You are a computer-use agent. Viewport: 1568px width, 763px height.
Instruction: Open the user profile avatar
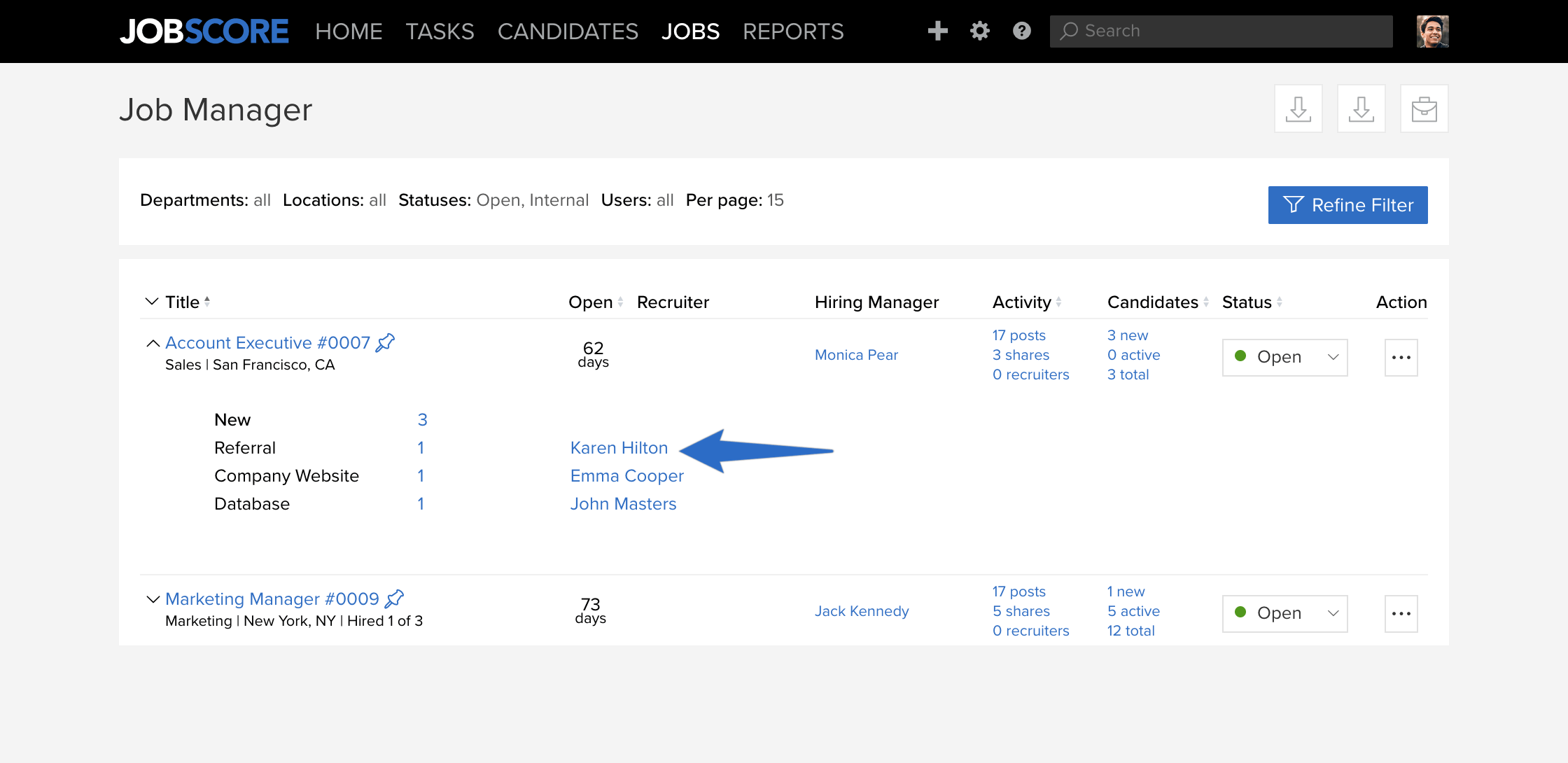coord(1433,31)
